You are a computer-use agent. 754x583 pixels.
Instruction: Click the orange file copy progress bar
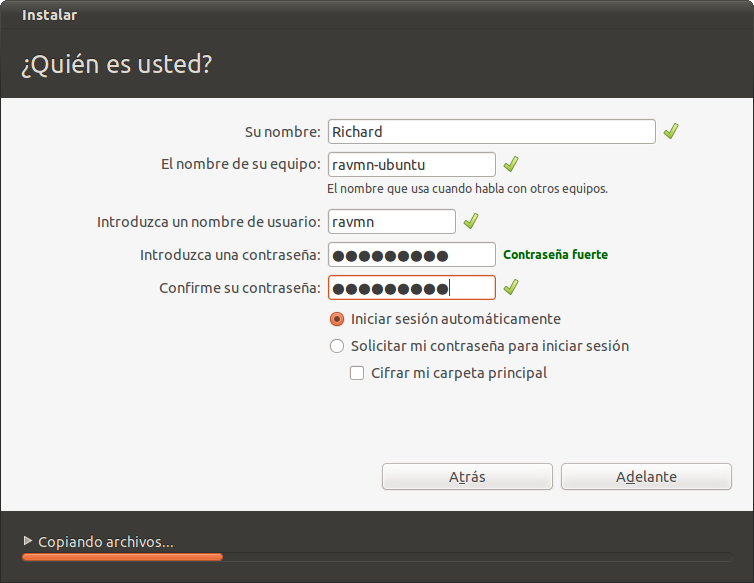coord(122,557)
